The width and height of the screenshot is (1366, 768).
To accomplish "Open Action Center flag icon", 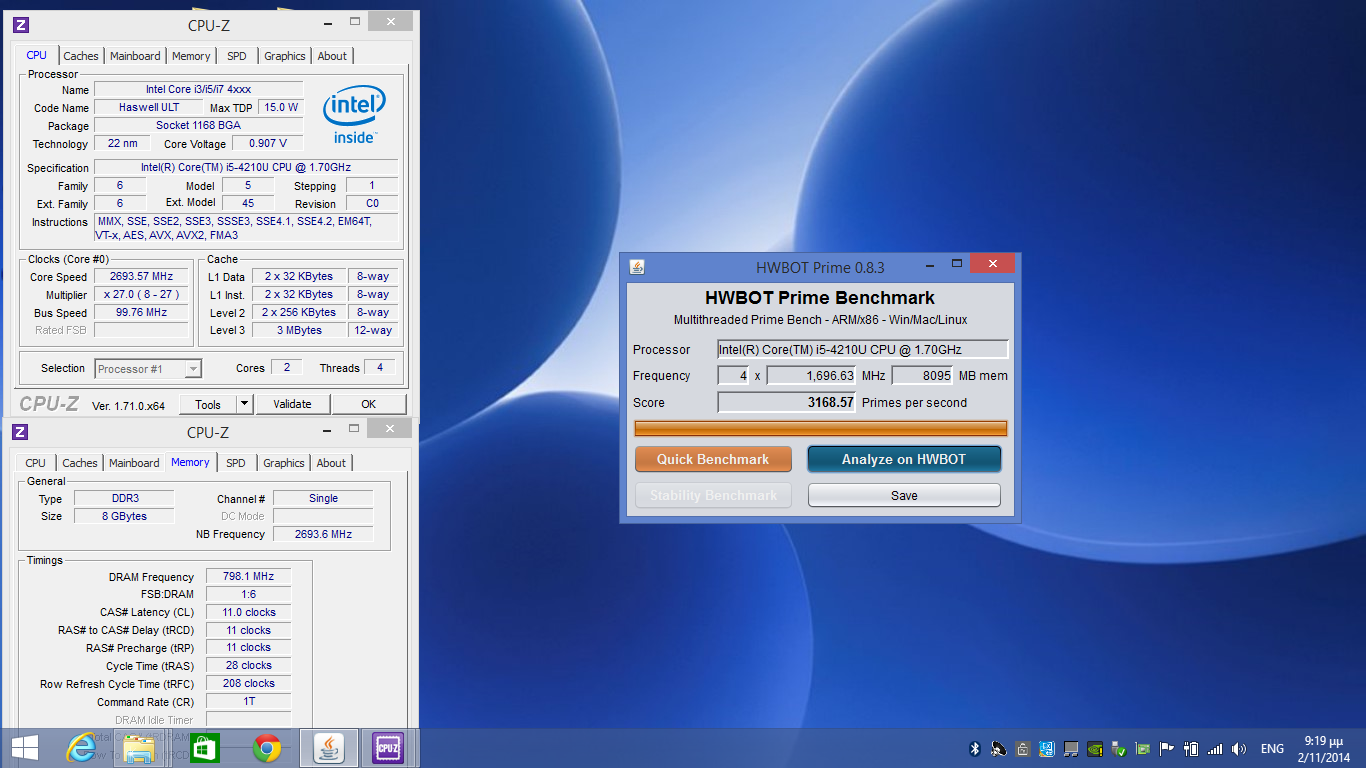I will coord(1167,748).
